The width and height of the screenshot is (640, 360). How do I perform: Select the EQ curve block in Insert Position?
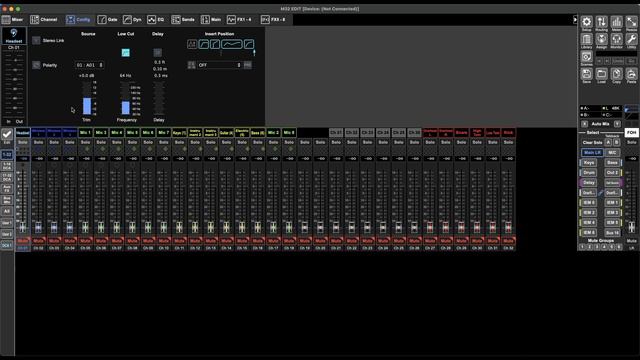click(x=231, y=44)
